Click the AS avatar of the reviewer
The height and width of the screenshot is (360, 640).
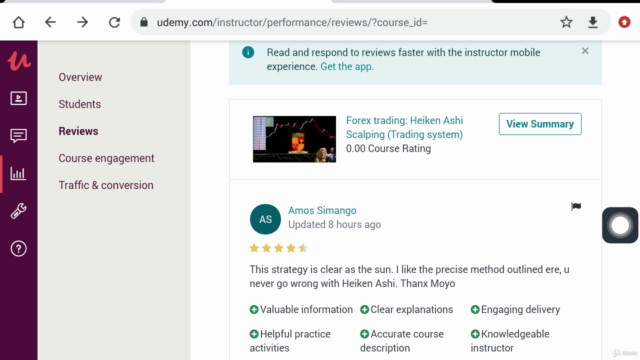click(x=265, y=219)
